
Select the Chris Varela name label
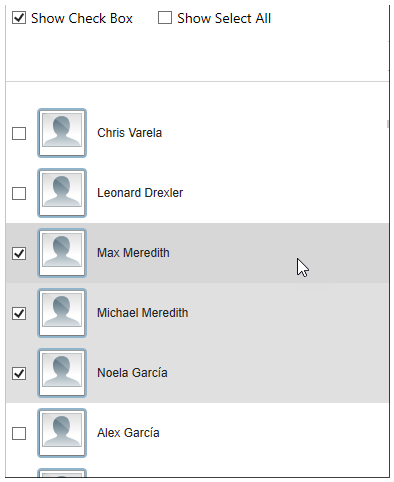click(x=129, y=133)
